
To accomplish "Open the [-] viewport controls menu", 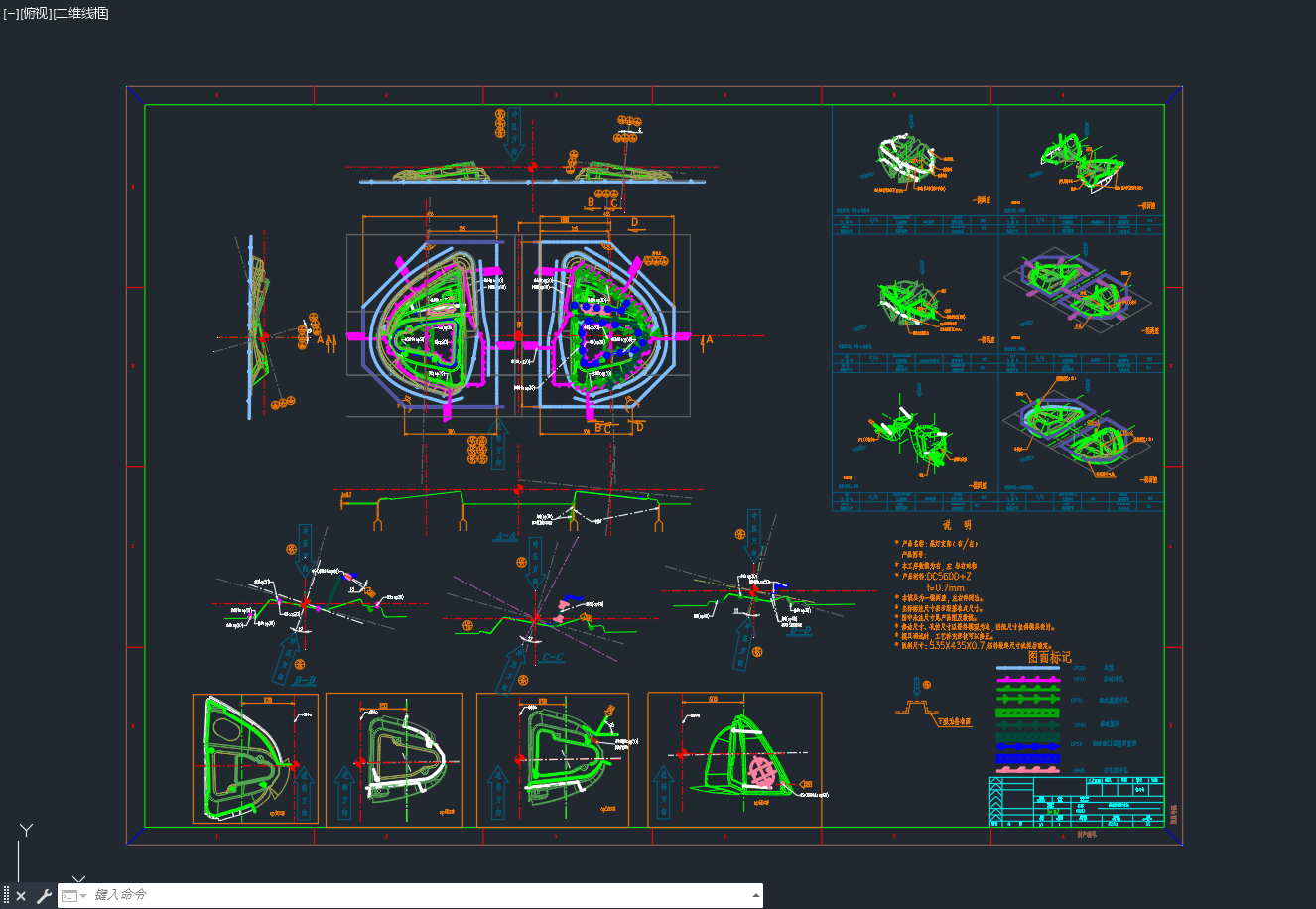I will point(11,13).
